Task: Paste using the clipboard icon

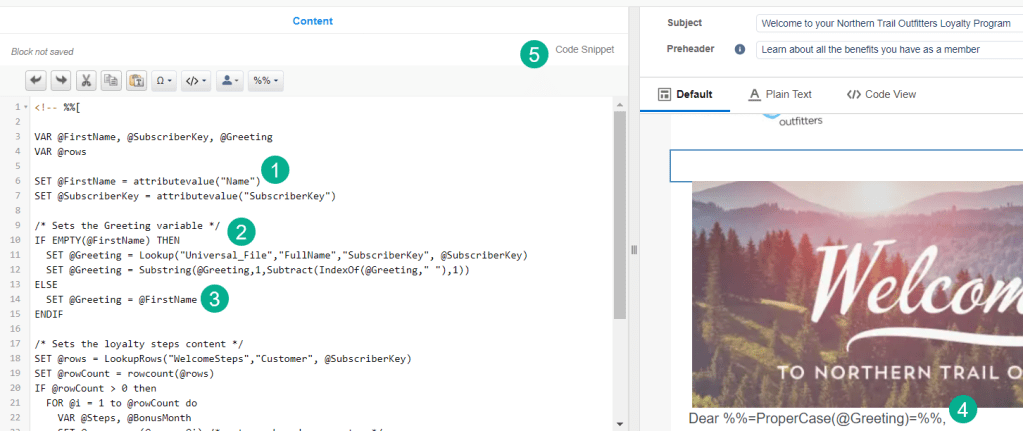Action: [x=136, y=80]
